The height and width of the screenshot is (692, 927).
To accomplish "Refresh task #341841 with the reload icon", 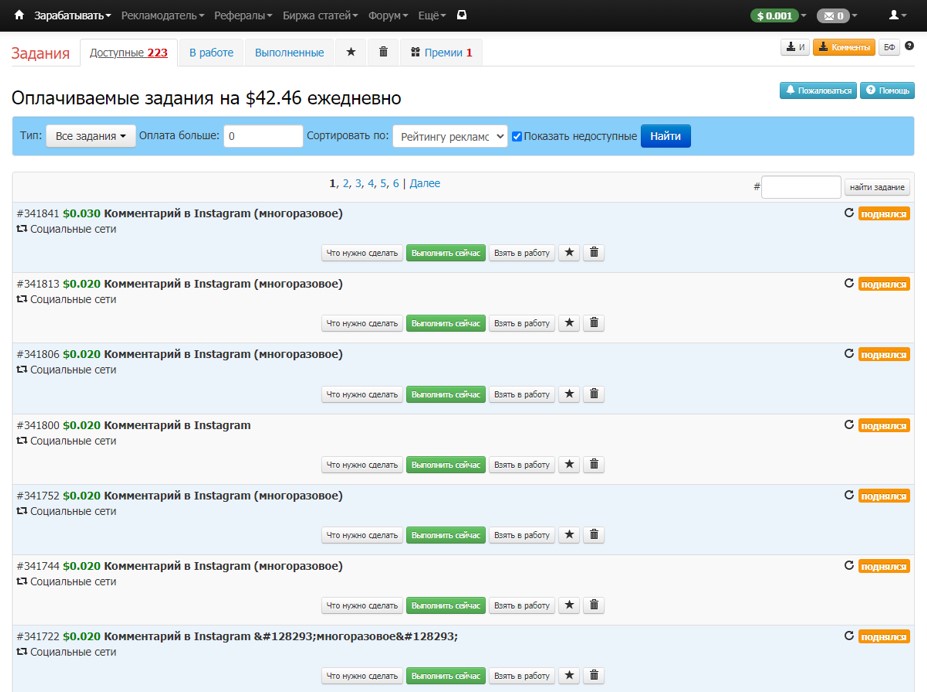I will point(848,213).
